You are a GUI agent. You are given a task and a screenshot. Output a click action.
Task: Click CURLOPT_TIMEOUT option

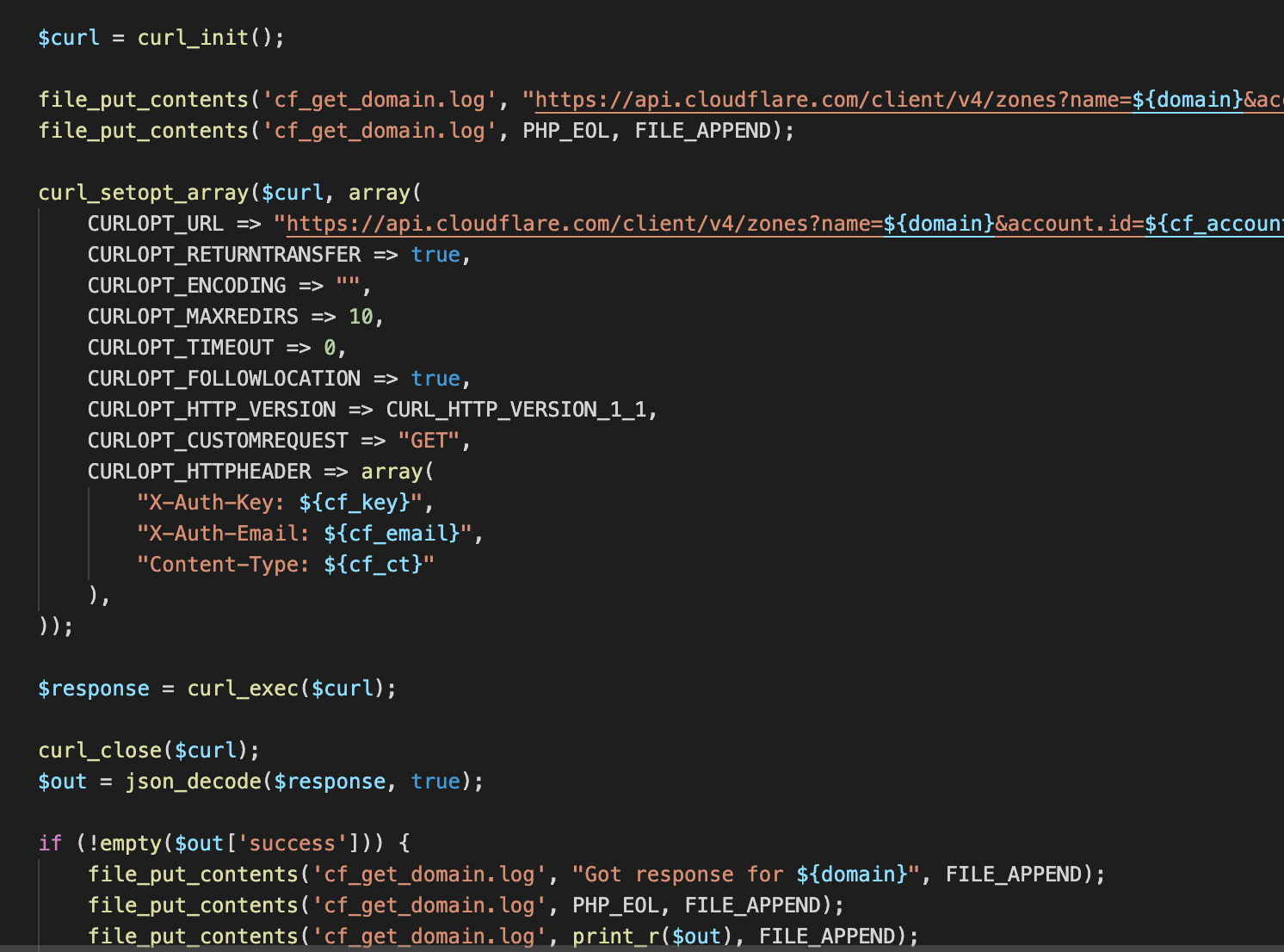(x=181, y=348)
